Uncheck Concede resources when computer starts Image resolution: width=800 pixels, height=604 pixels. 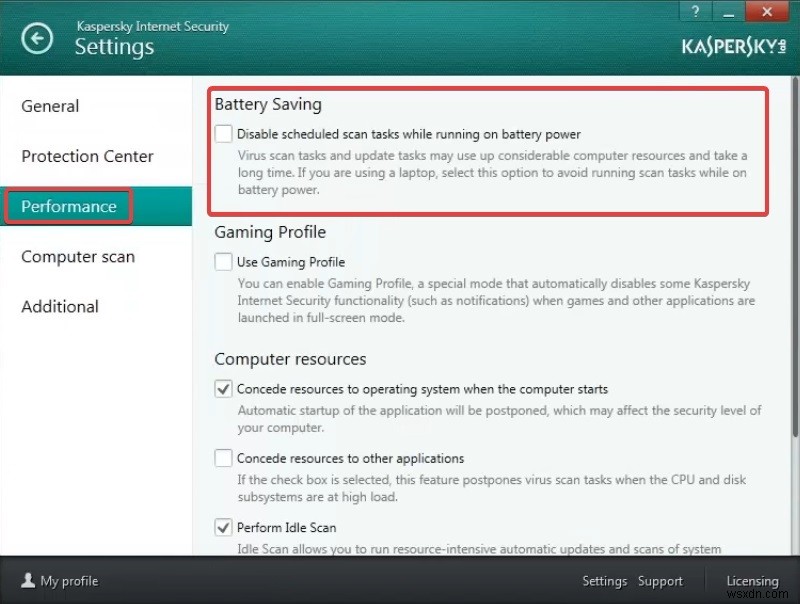(222, 389)
